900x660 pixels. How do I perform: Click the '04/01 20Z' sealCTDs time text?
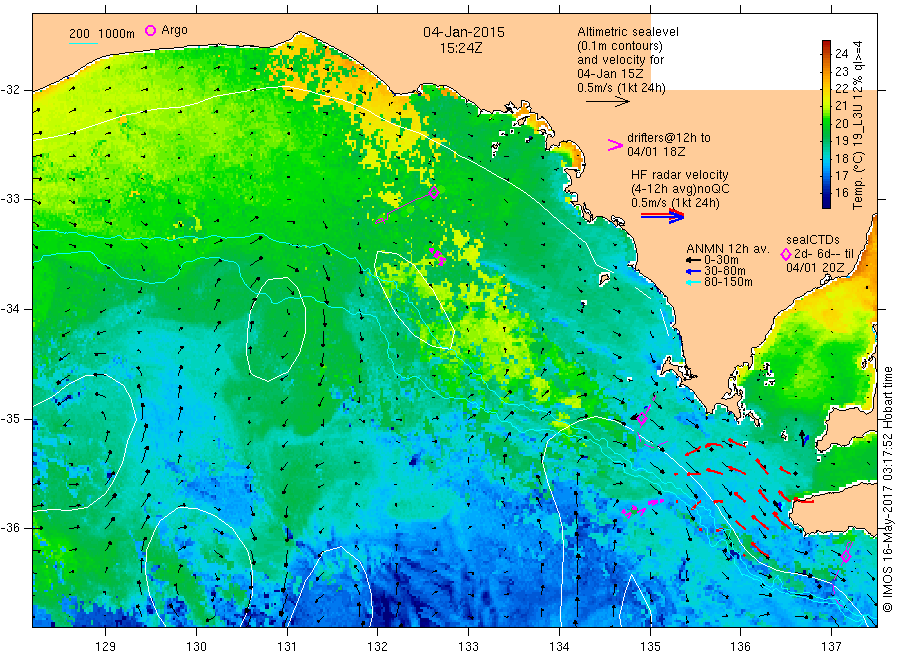click(x=815, y=268)
